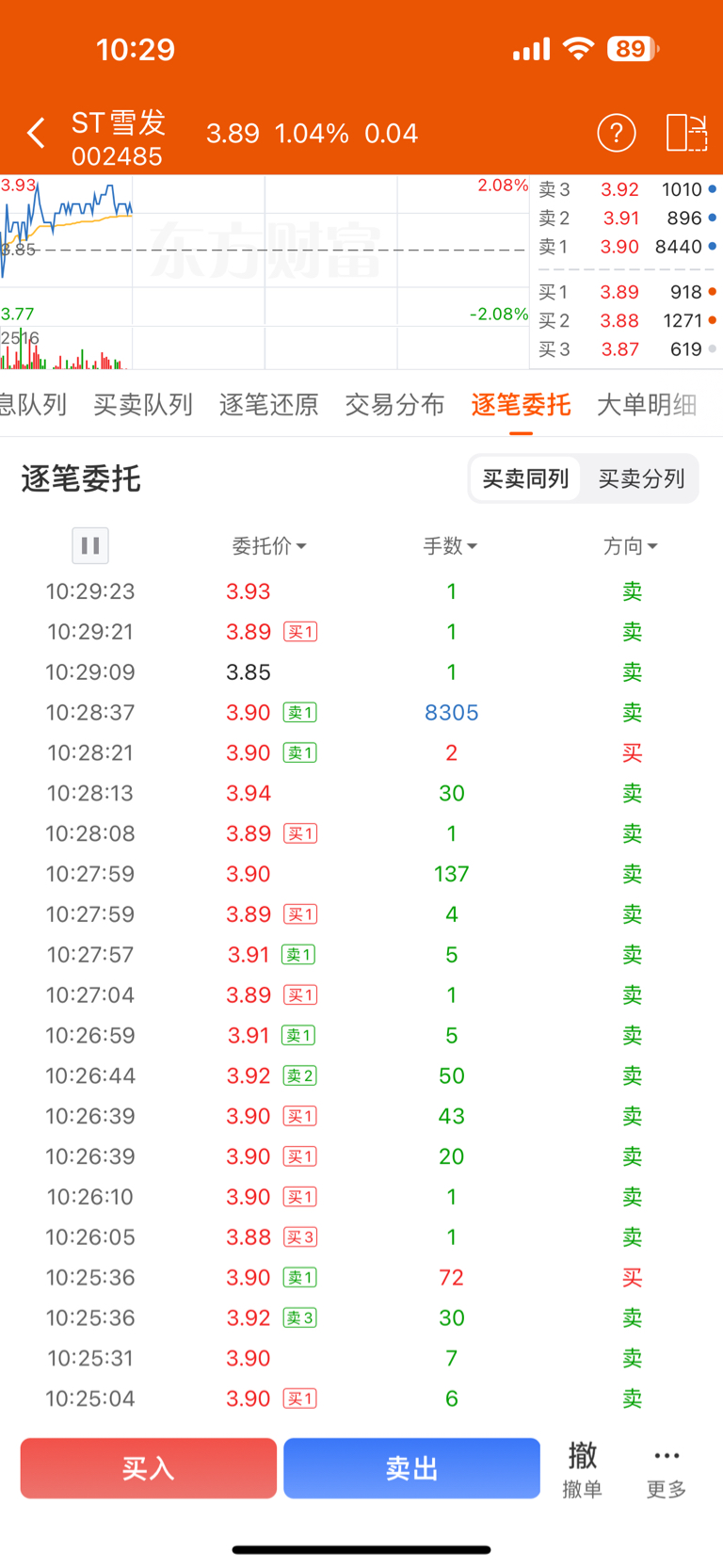This screenshot has height=1568, width=723.
Task: Switch to the 大单明细 tab
Action: coord(647,405)
